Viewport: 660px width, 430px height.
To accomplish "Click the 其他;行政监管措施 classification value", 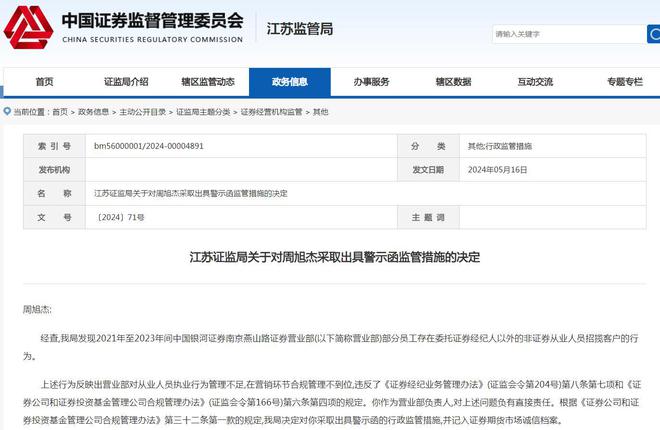I will pos(500,146).
